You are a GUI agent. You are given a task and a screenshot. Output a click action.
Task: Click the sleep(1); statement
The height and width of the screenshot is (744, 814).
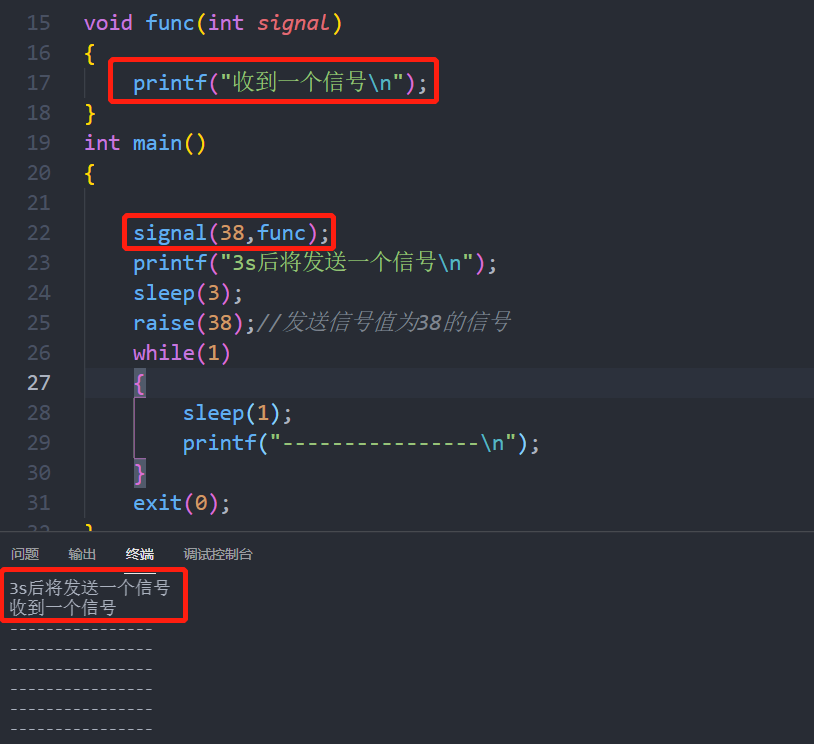(237, 413)
